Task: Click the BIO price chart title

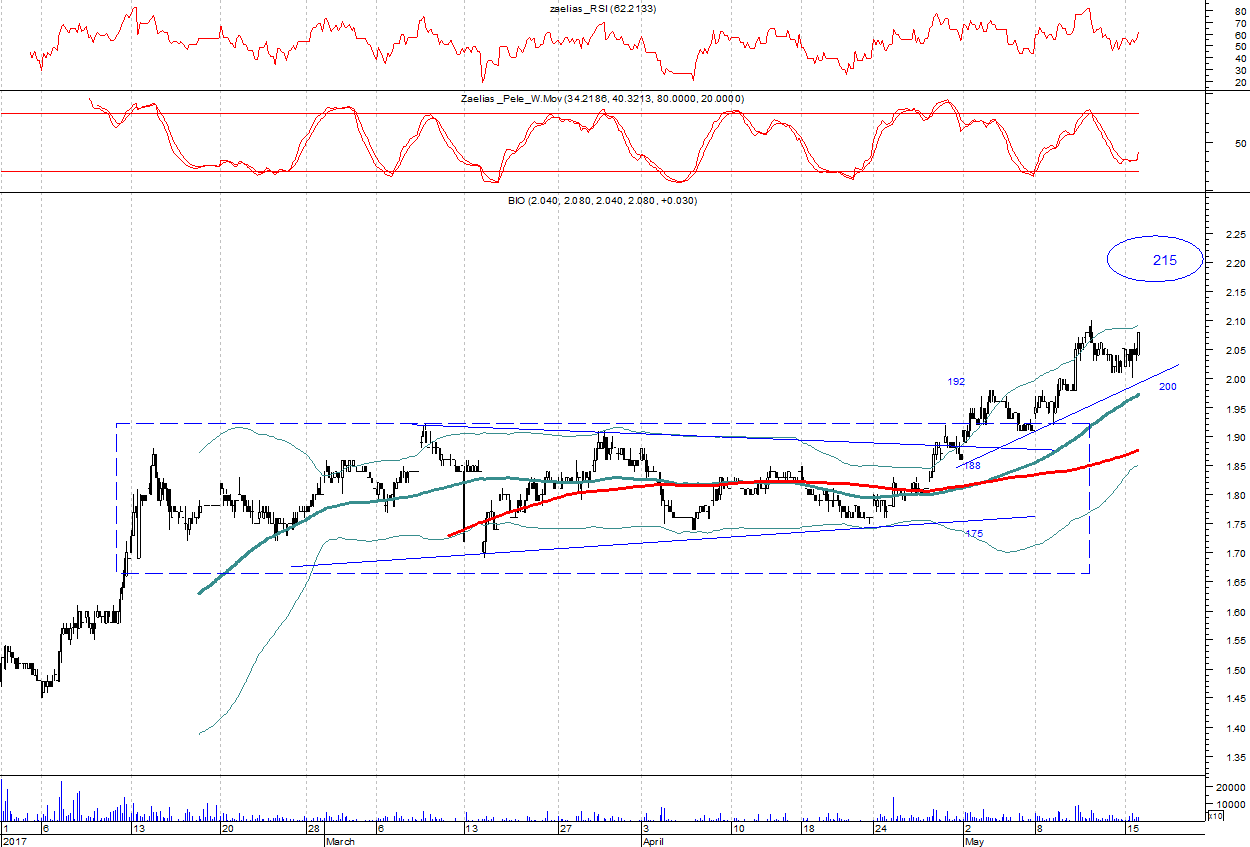Action: (x=602, y=201)
